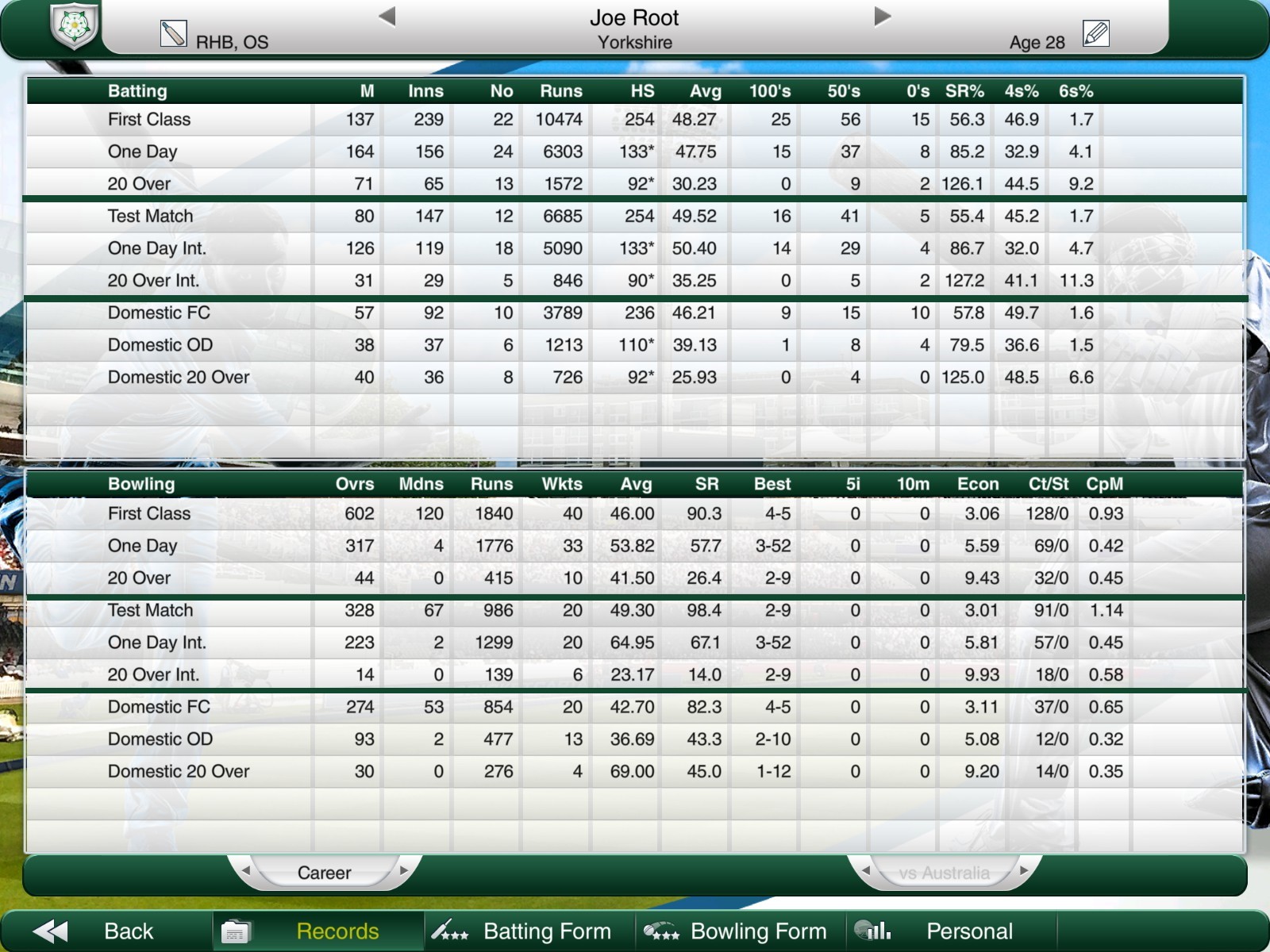1270x952 pixels.
Task: Select the Domestic FC batting row
Action: pyautogui.click(x=635, y=313)
